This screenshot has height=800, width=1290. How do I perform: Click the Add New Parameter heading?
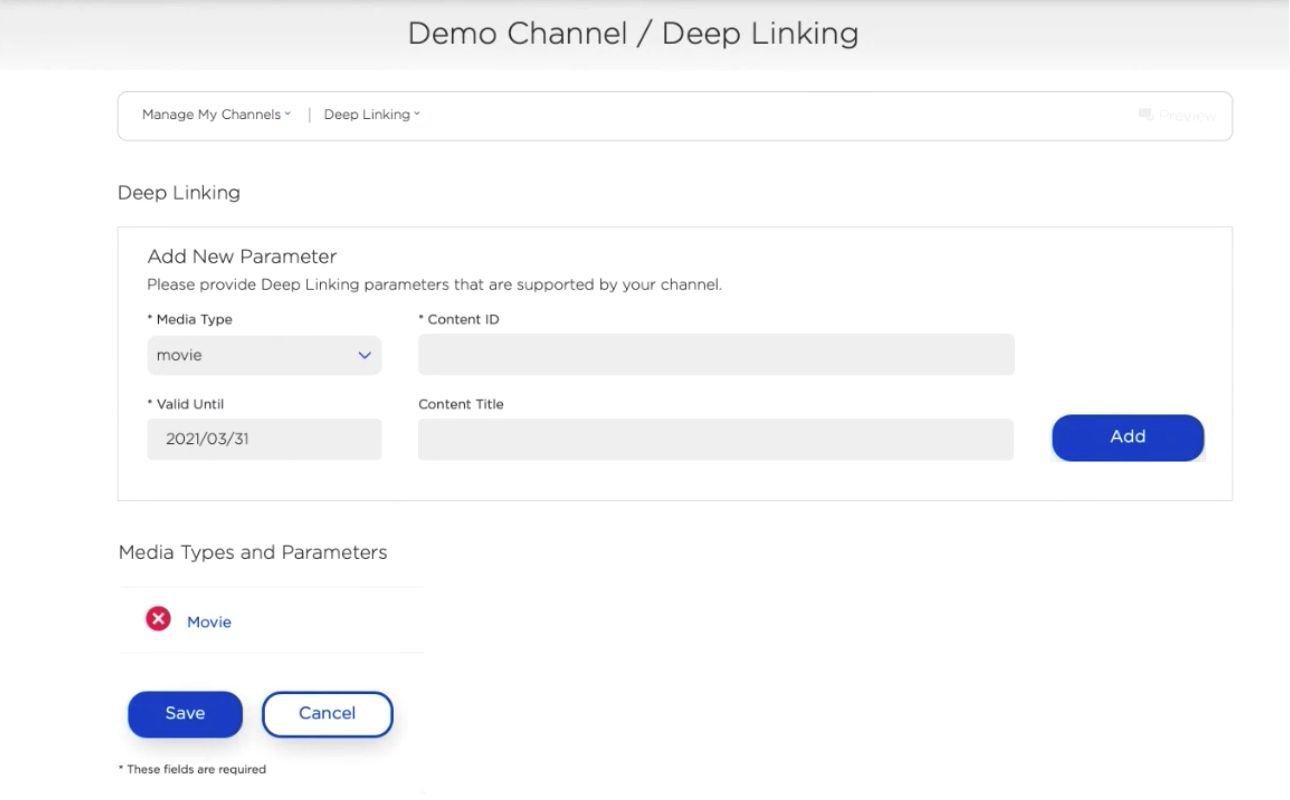241,257
